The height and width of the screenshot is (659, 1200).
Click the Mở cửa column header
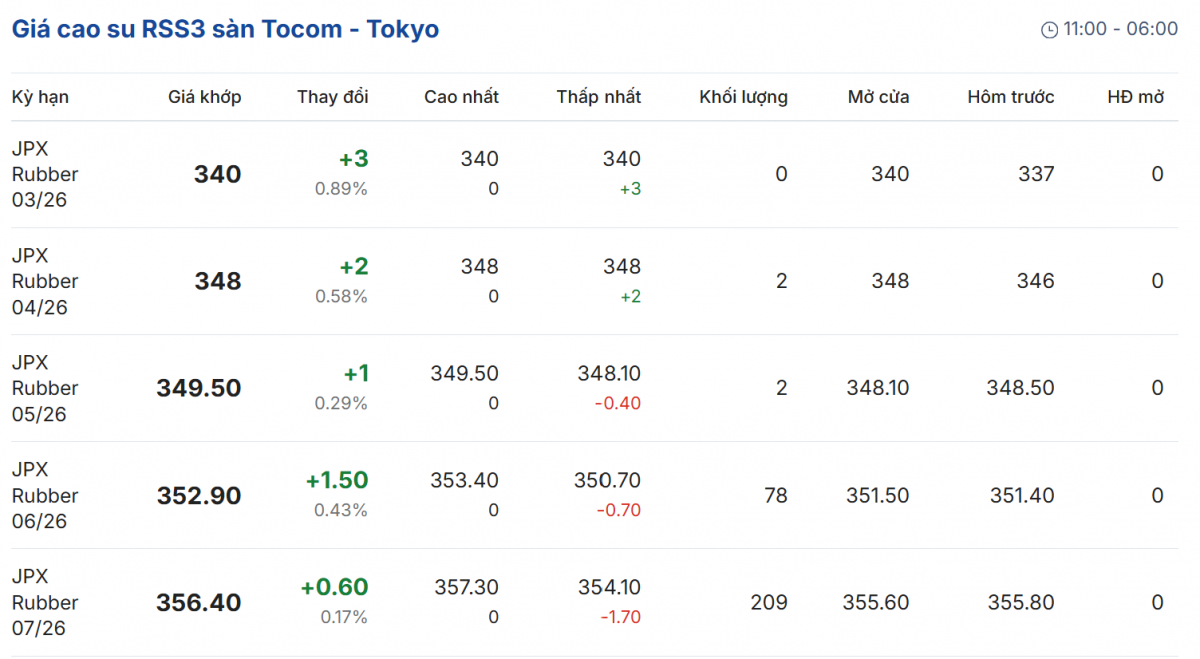click(x=878, y=97)
